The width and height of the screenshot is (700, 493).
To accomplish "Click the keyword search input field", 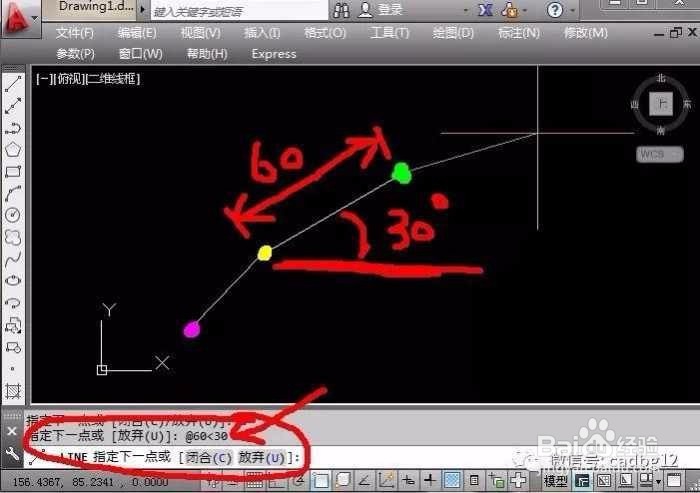I will [240, 11].
